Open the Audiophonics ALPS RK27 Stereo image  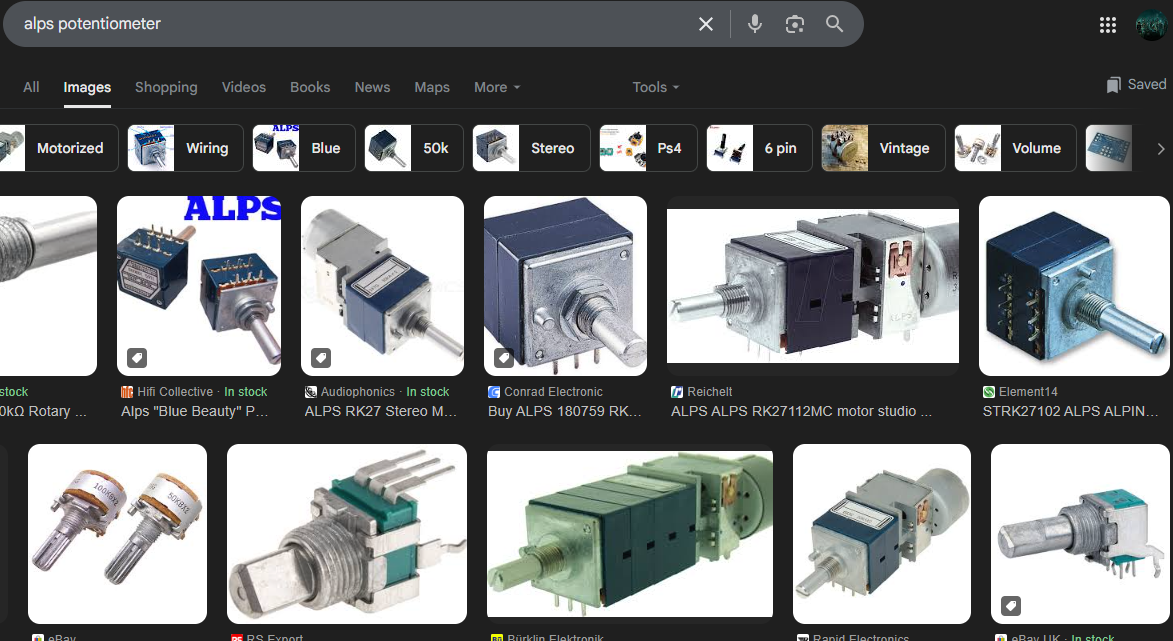click(382, 286)
